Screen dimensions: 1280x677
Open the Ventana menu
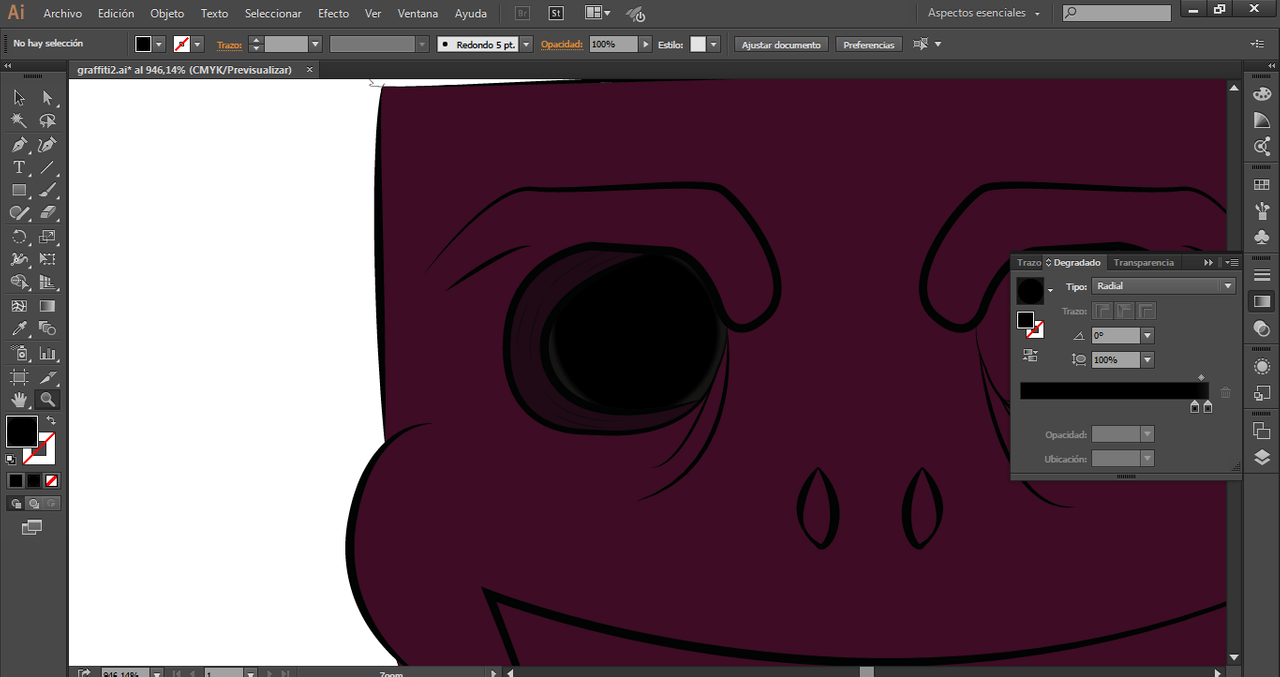click(x=417, y=14)
